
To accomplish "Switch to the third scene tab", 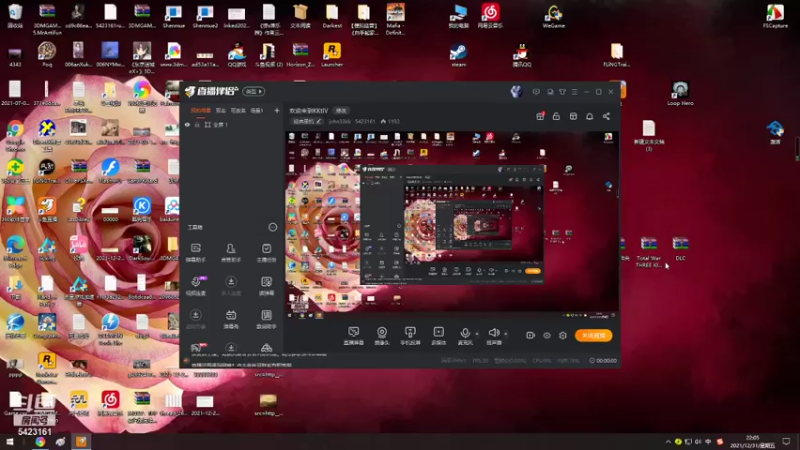I will (238, 110).
